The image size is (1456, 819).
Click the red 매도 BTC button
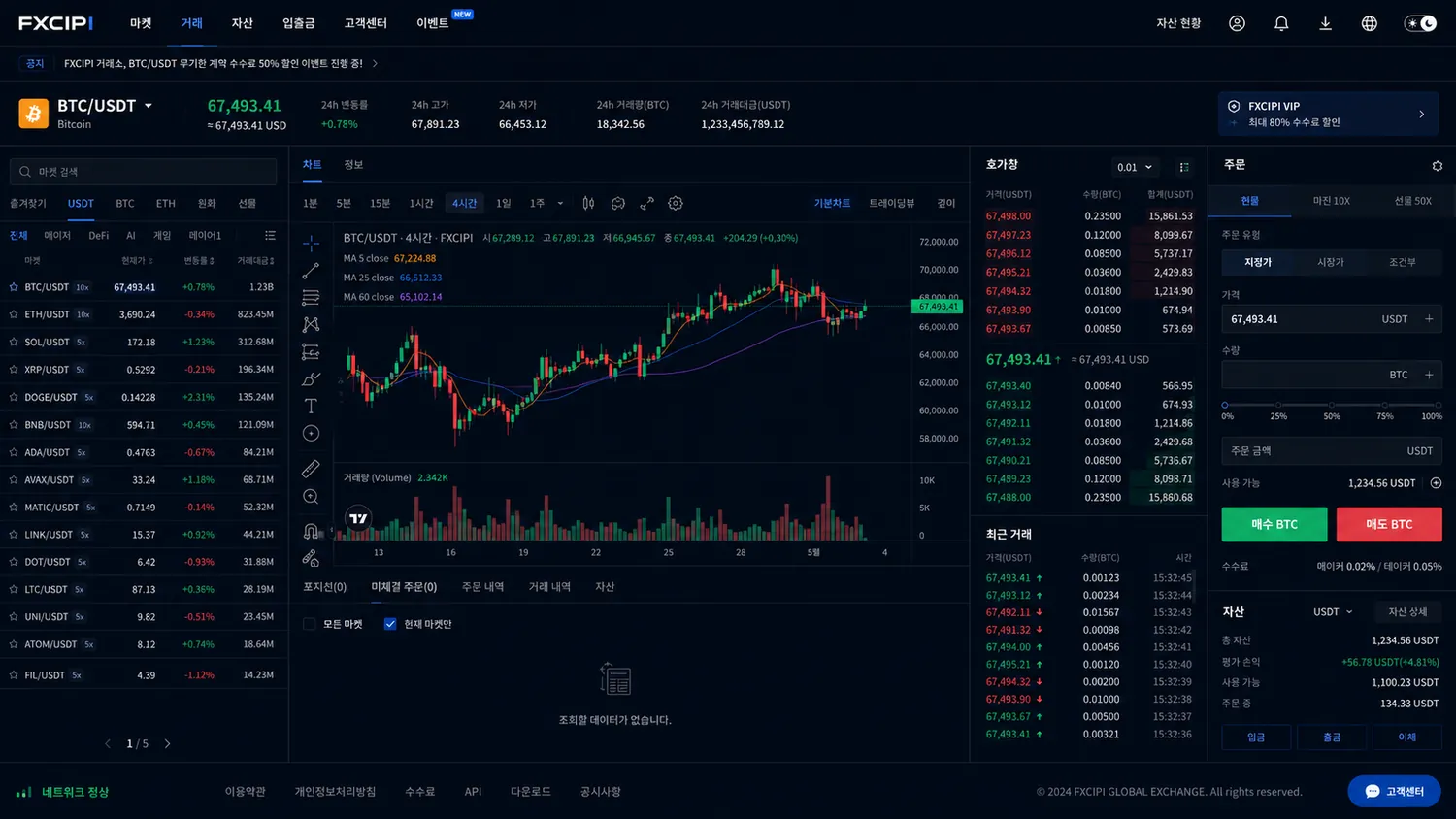(x=1389, y=524)
